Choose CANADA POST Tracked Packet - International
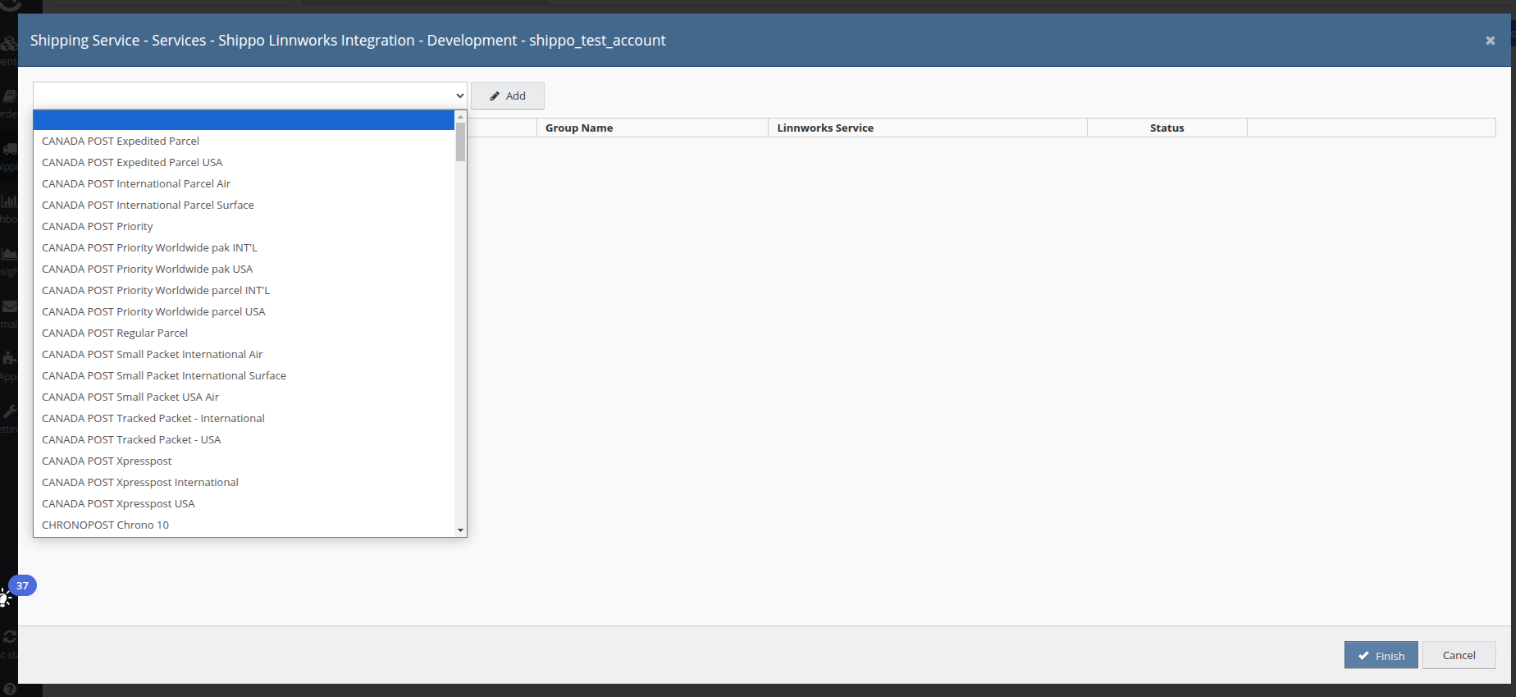Image resolution: width=1516 pixels, height=697 pixels. [x=244, y=418]
